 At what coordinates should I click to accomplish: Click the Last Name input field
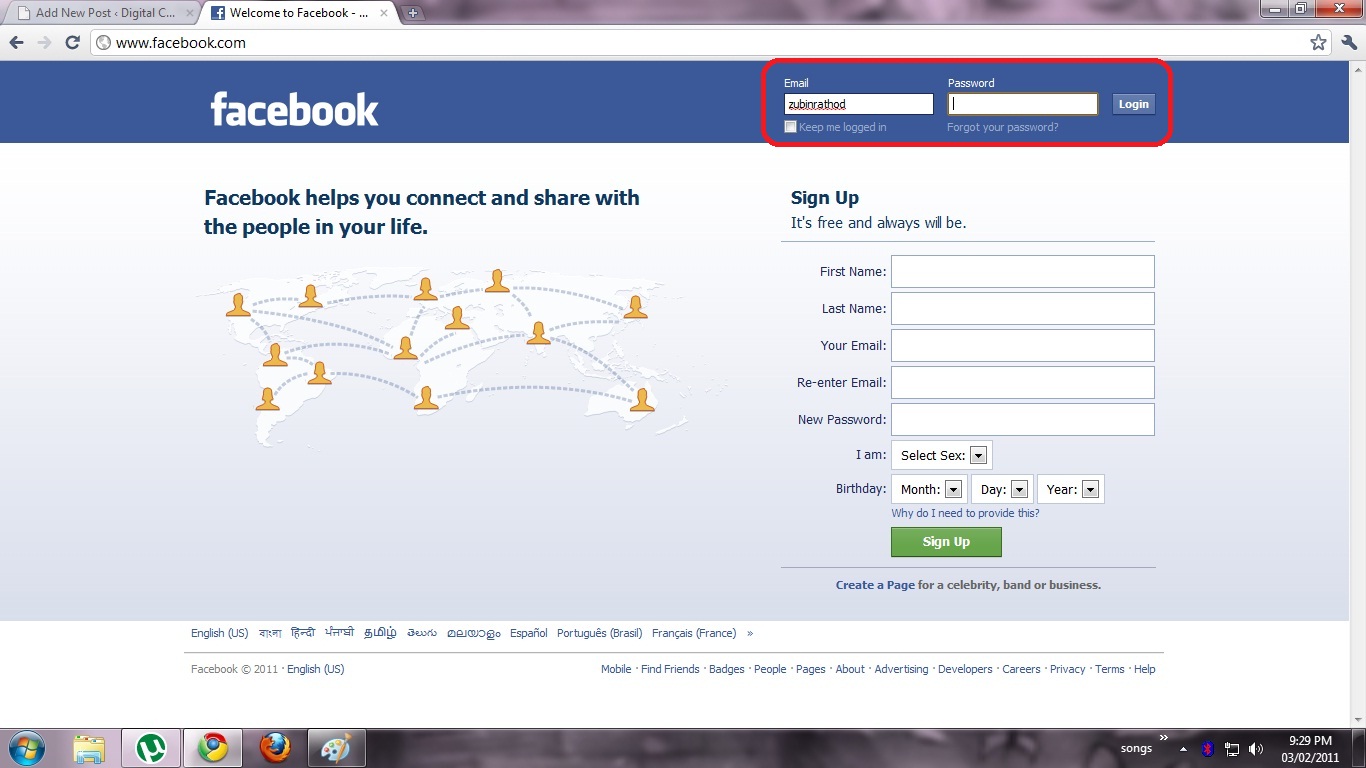(x=1023, y=308)
